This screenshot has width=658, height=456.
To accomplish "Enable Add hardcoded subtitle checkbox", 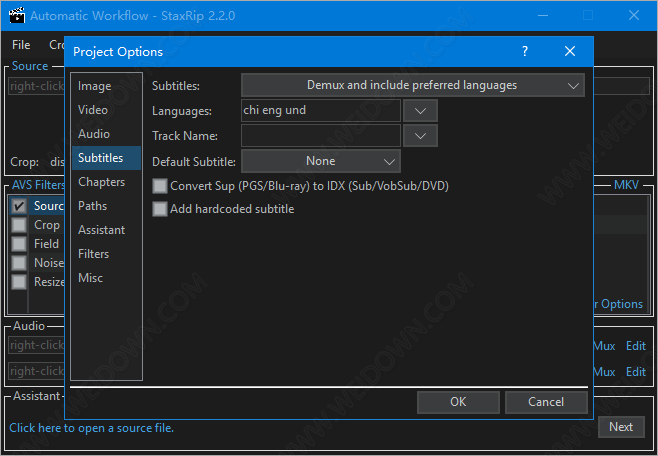I will [159, 209].
